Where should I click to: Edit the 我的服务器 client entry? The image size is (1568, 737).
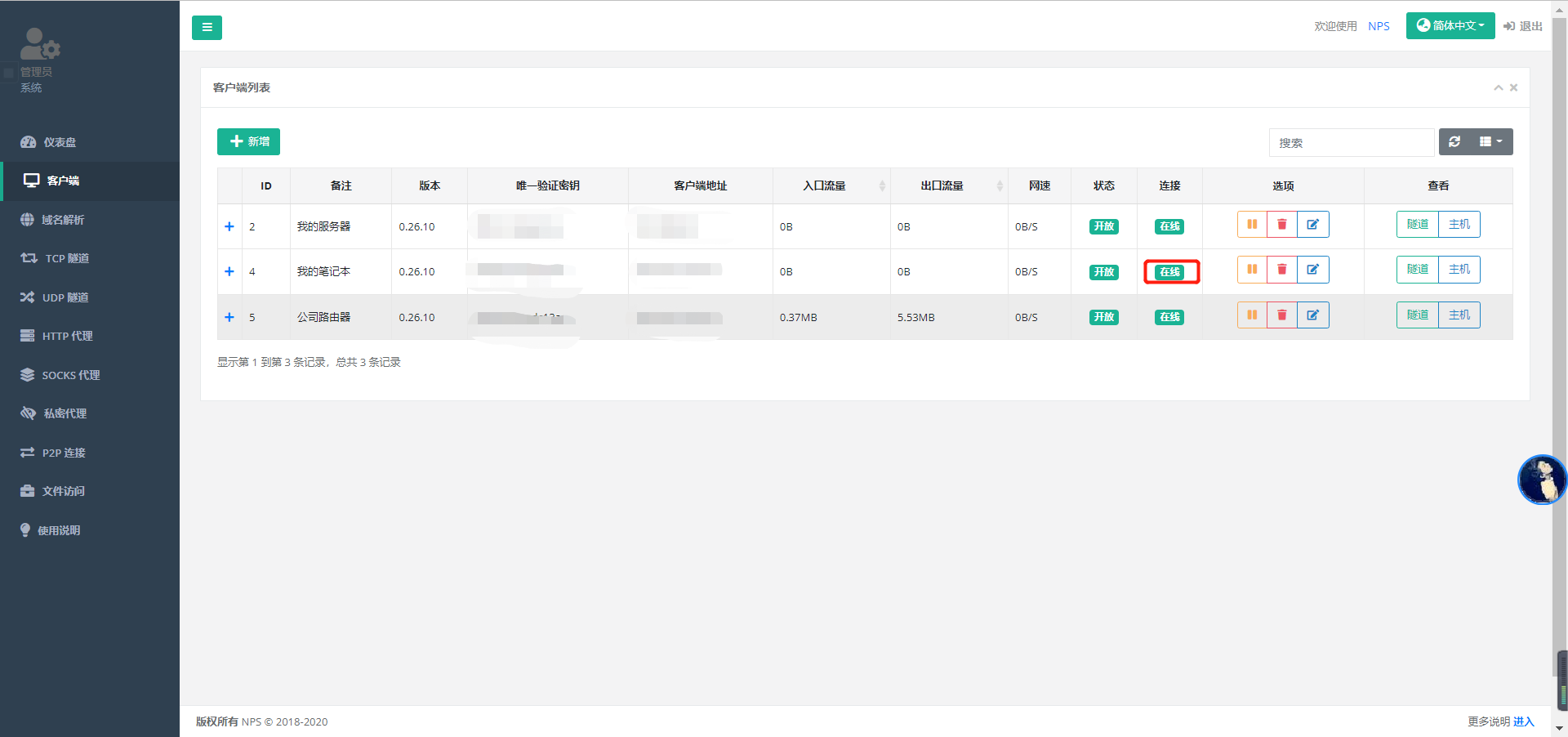pyautogui.click(x=1312, y=225)
